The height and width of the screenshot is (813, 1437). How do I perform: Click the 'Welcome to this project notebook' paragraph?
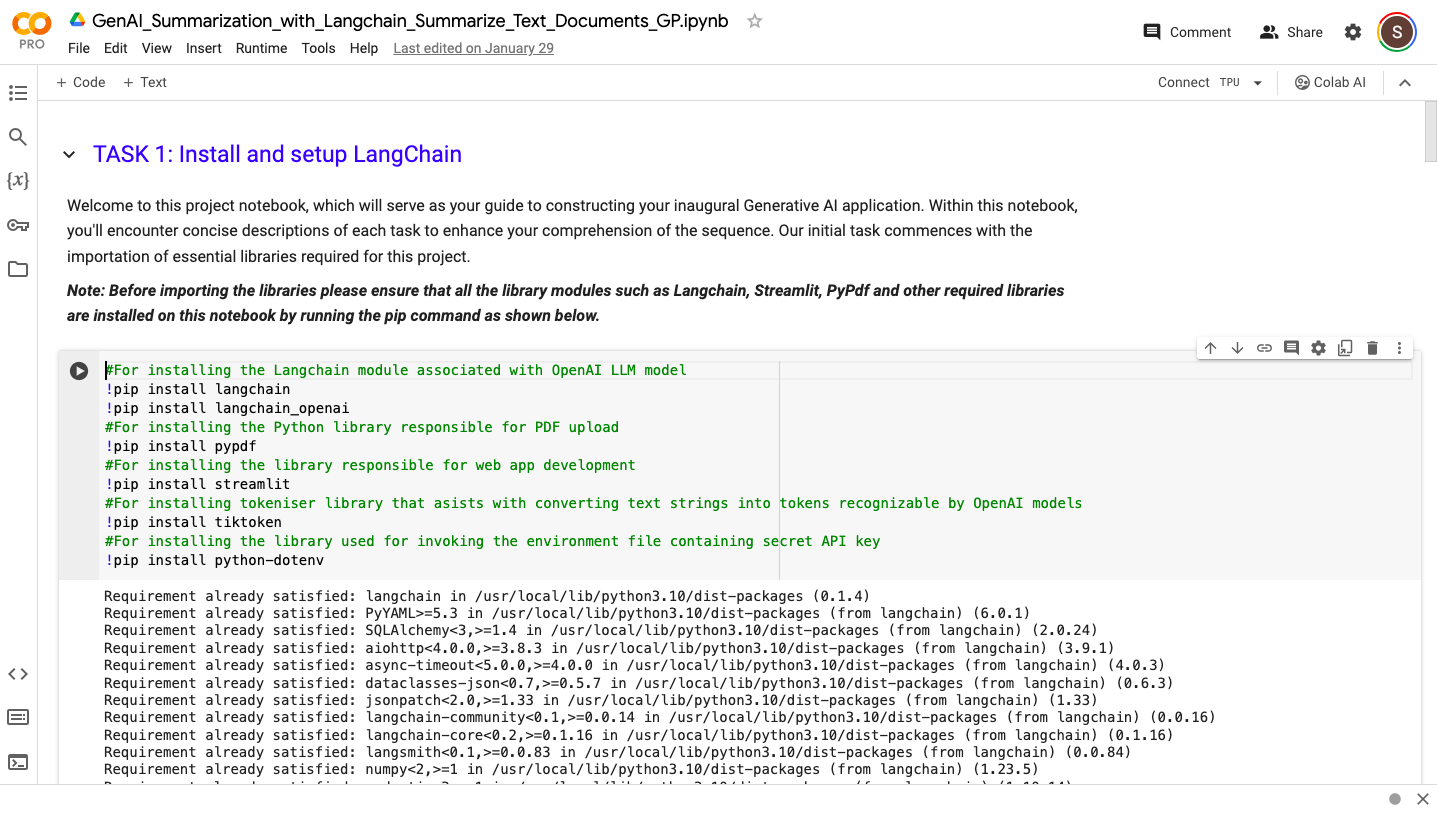(x=572, y=231)
